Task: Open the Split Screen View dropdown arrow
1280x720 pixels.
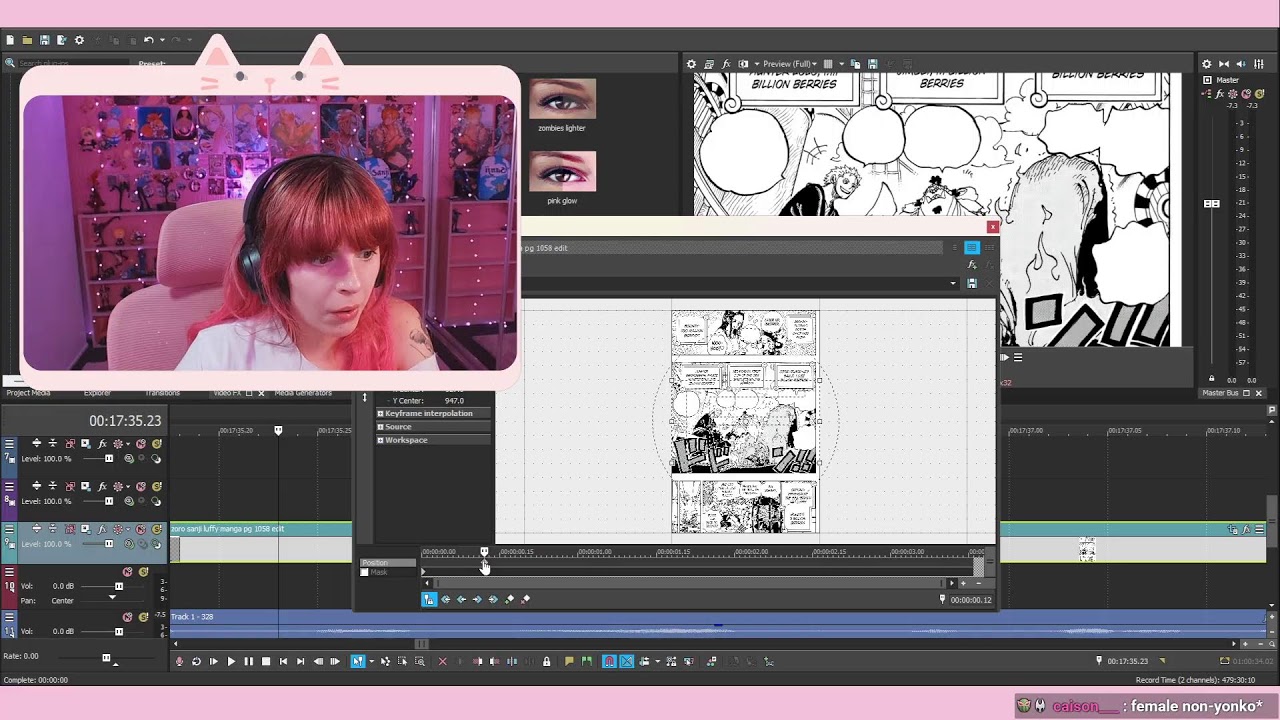Action: [756, 64]
